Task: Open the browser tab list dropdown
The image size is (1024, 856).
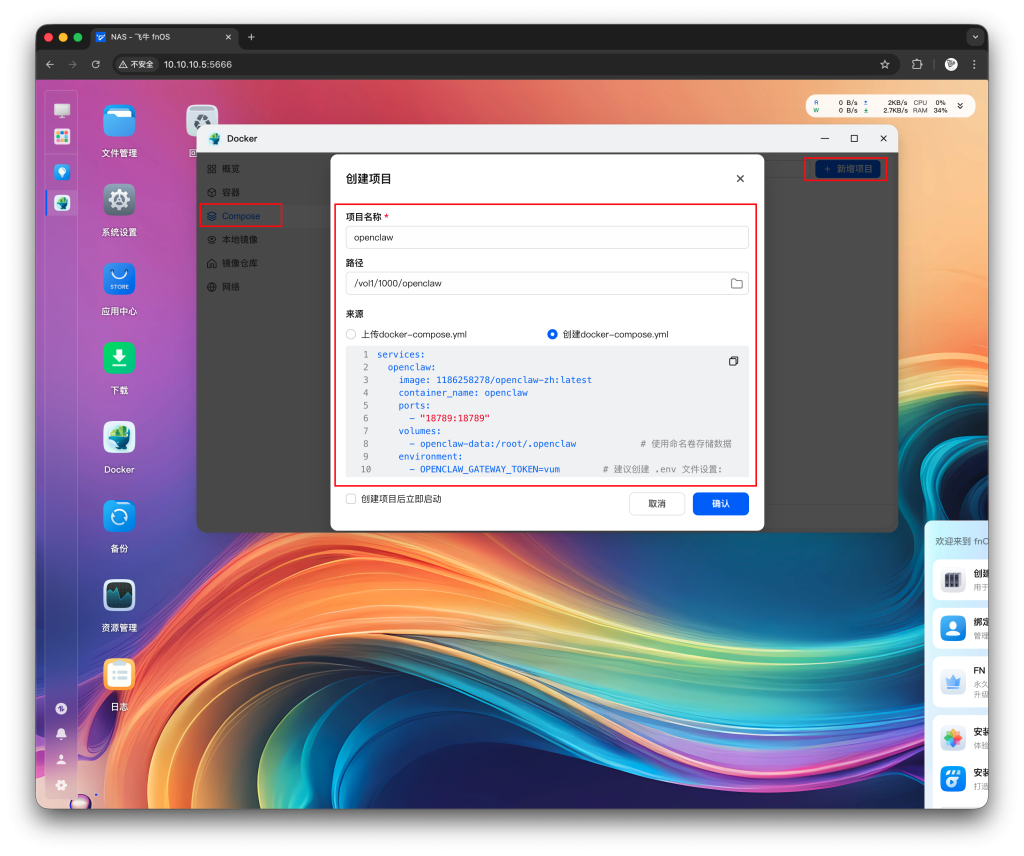Action: click(x=975, y=37)
